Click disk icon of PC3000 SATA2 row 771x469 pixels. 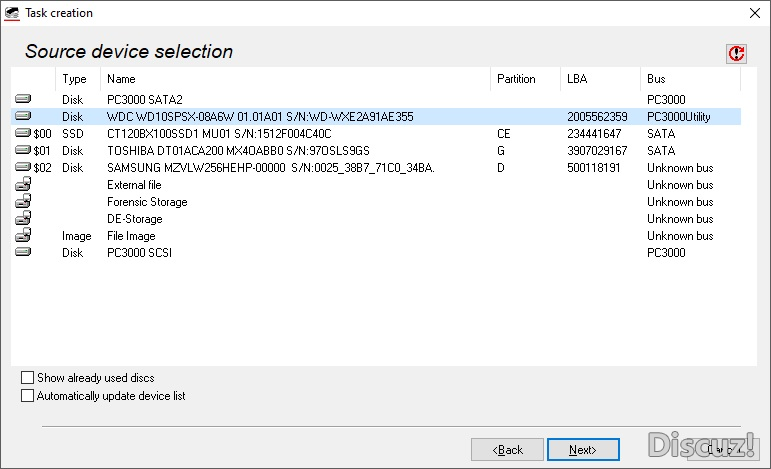[x=23, y=99]
